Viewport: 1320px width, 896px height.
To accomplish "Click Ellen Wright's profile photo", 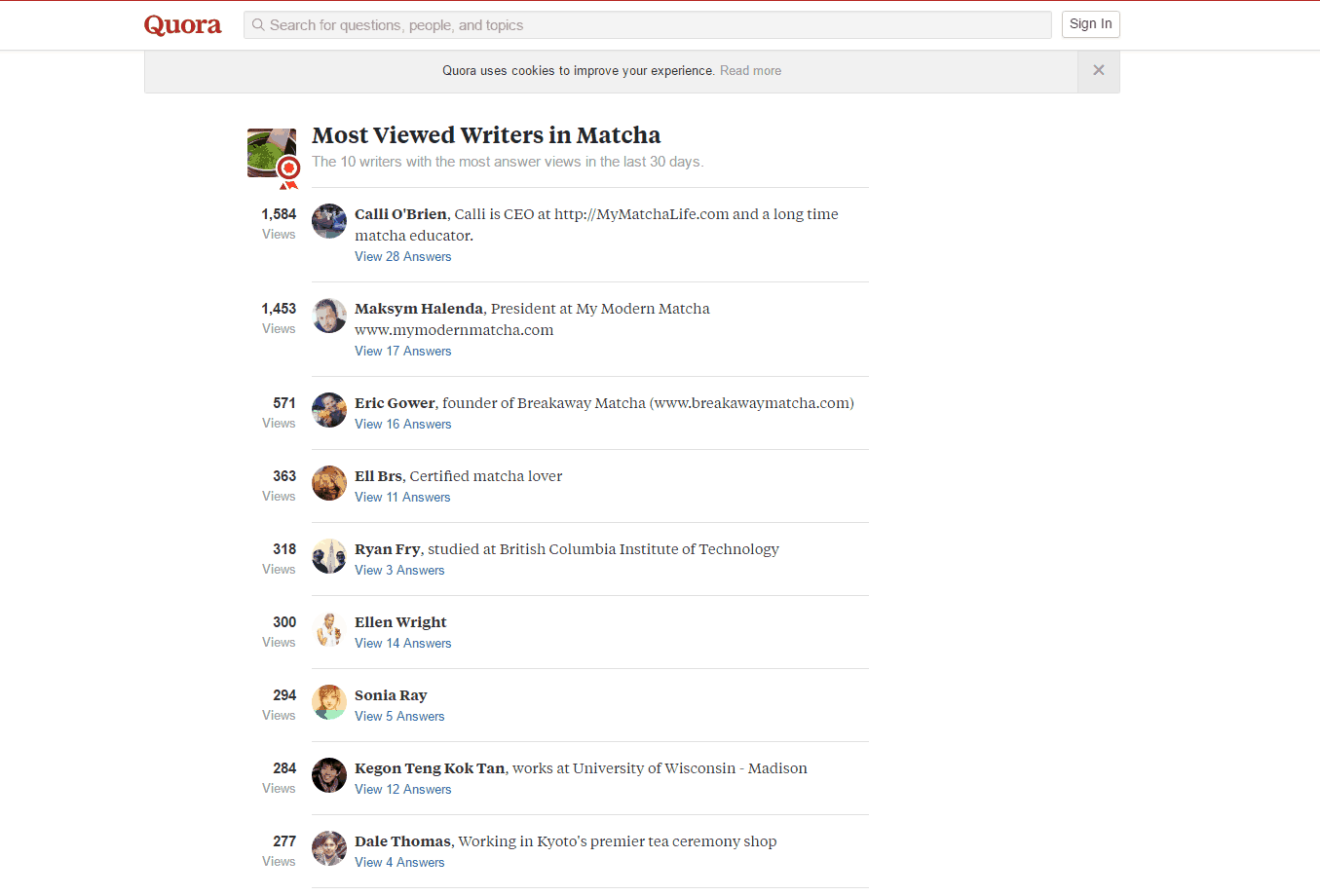I will [329, 629].
